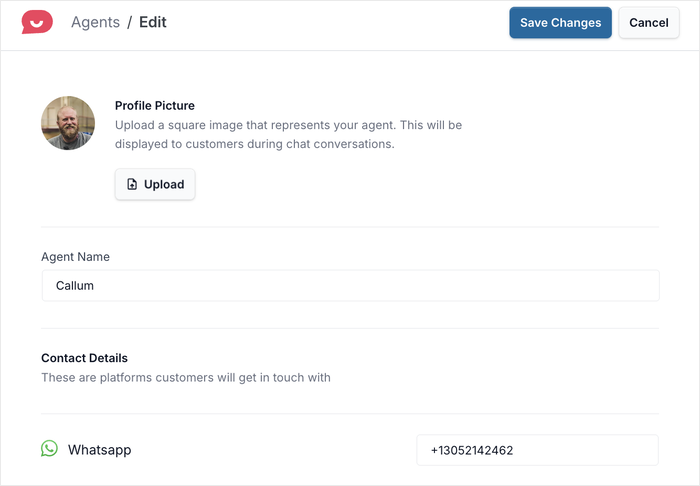Select the agent profile photo thumbnail
This screenshot has width=700, height=486.
click(x=68, y=123)
